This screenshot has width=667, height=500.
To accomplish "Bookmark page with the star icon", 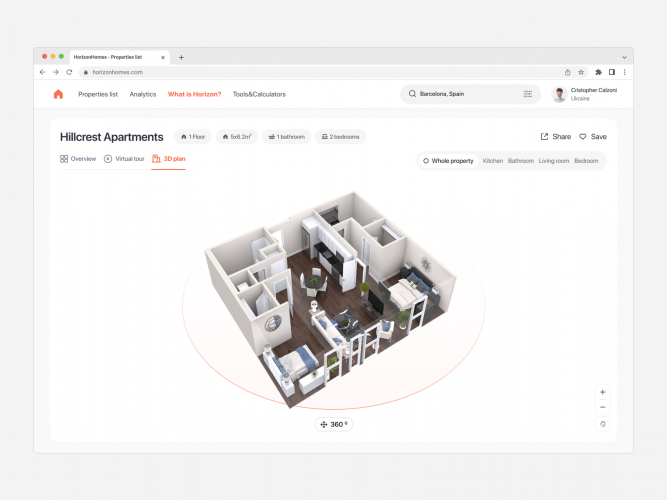I will click(x=581, y=72).
